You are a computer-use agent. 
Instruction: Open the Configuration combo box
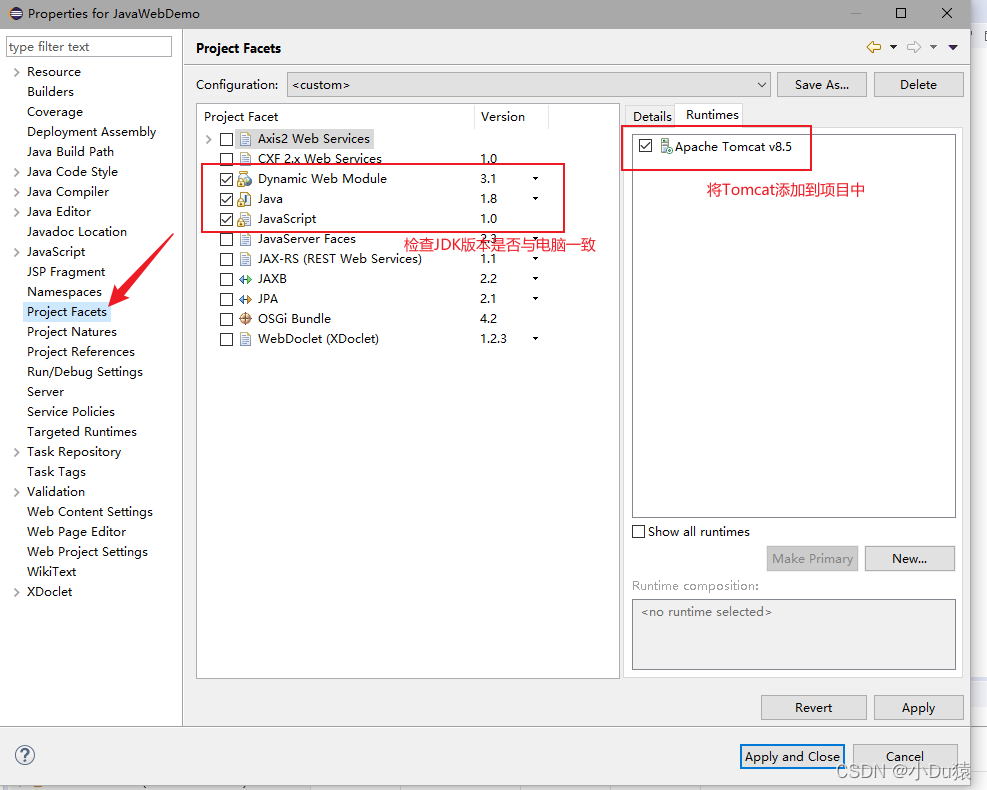pos(529,84)
